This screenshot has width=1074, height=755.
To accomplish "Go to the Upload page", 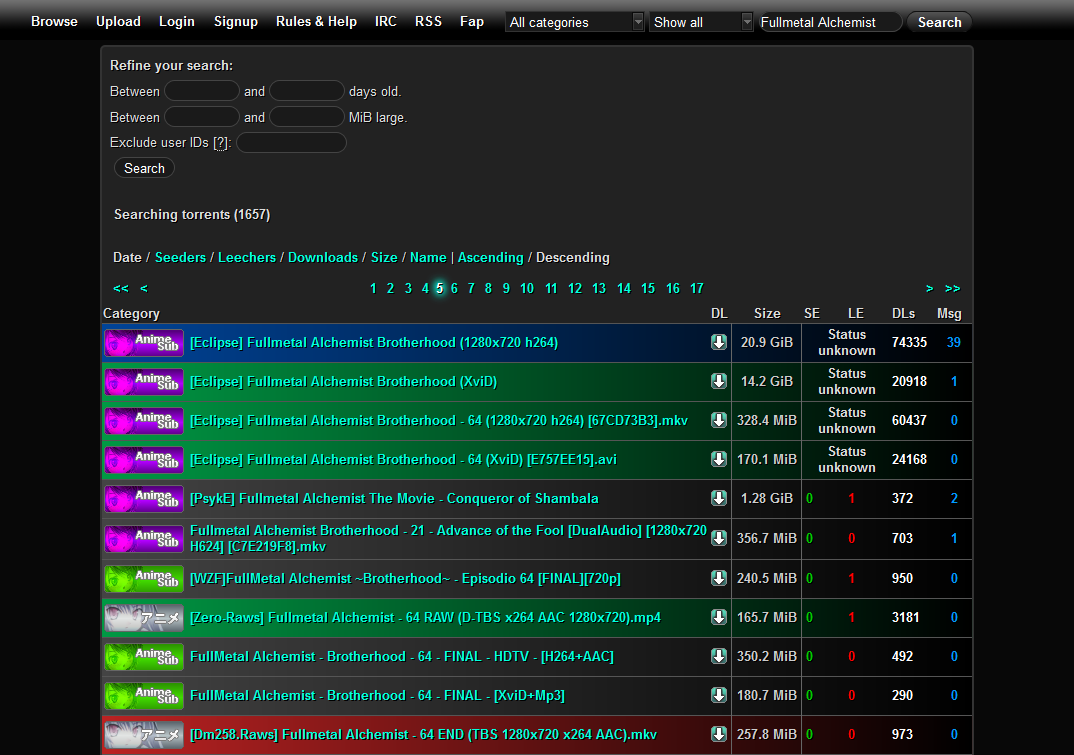I will [x=118, y=22].
